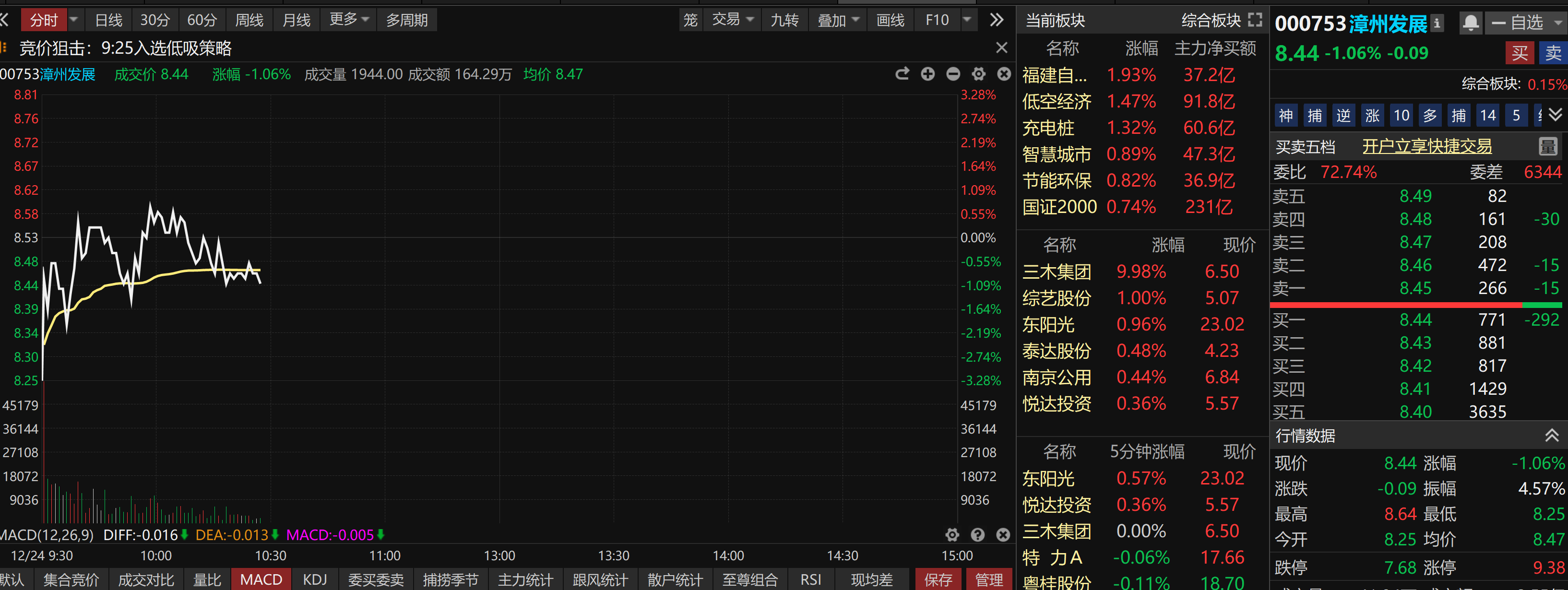Open the 叠加 overlay dropdown
The width and height of the screenshot is (1568, 590).
(838, 20)
